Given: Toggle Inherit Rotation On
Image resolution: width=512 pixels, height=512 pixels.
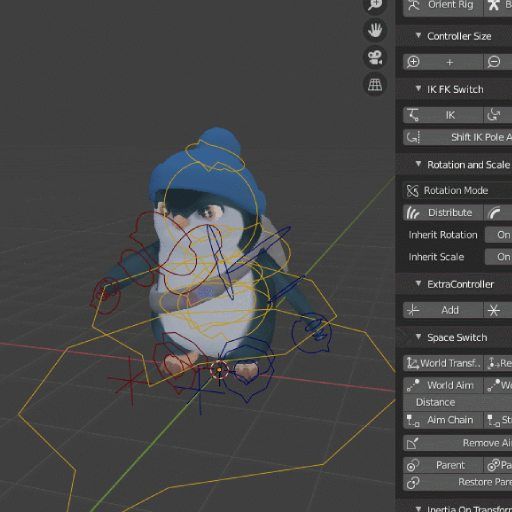Looking at the screenshot, I should click(498, 235).
